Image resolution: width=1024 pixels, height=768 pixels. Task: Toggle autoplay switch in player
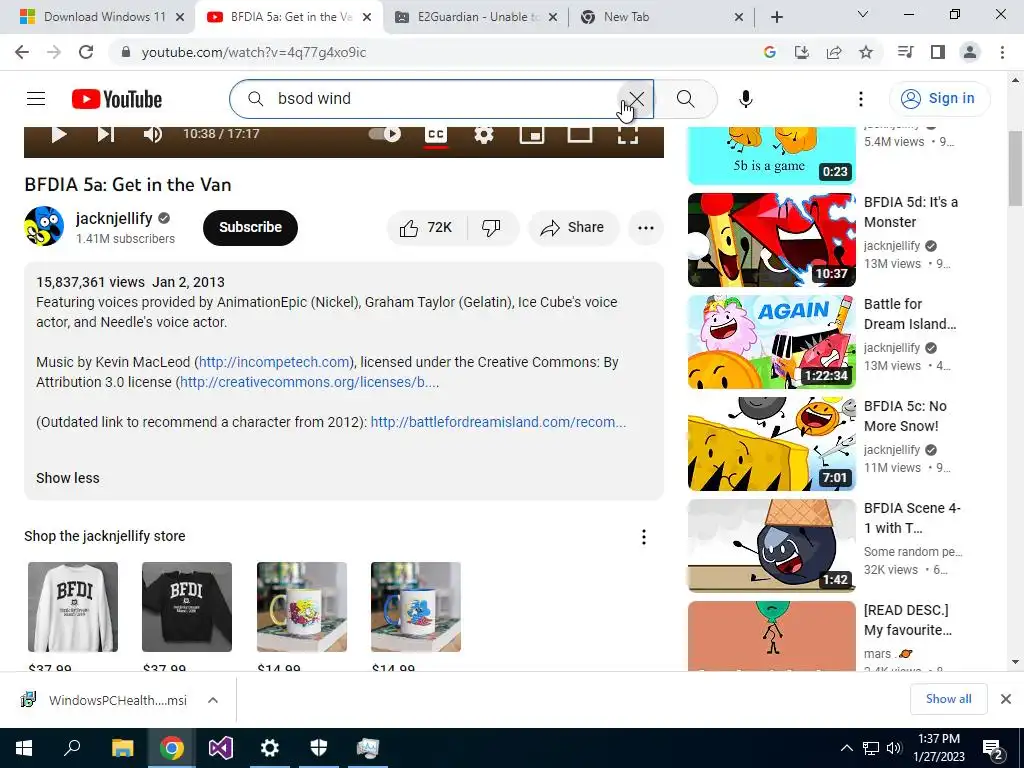tap(385, 134)
